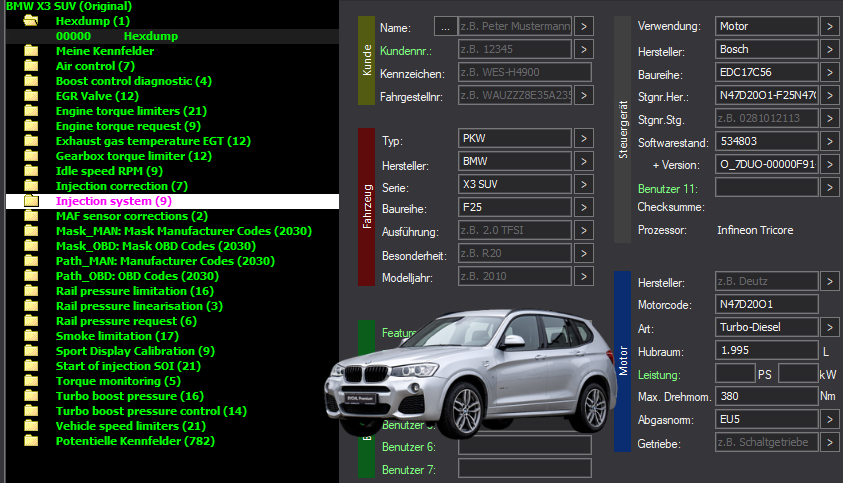Select Exhaust gas temperature EGT (12)
The image size is (843, 483).
click(x=153, y=141)
